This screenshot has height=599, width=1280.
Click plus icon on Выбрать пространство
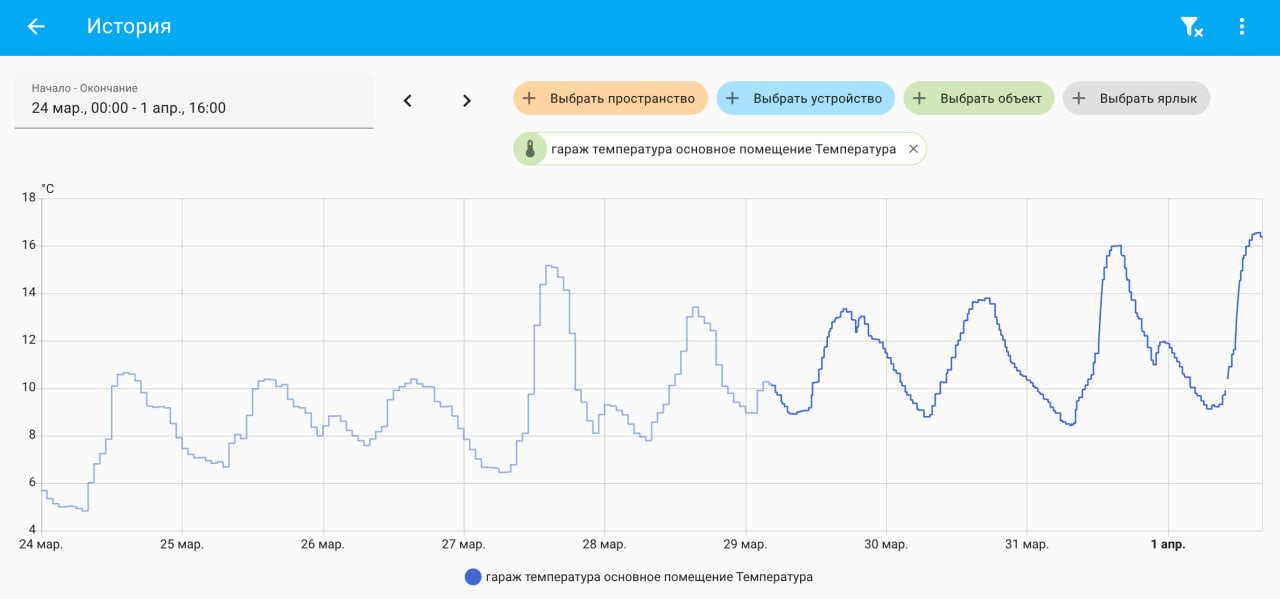point(530,98)
